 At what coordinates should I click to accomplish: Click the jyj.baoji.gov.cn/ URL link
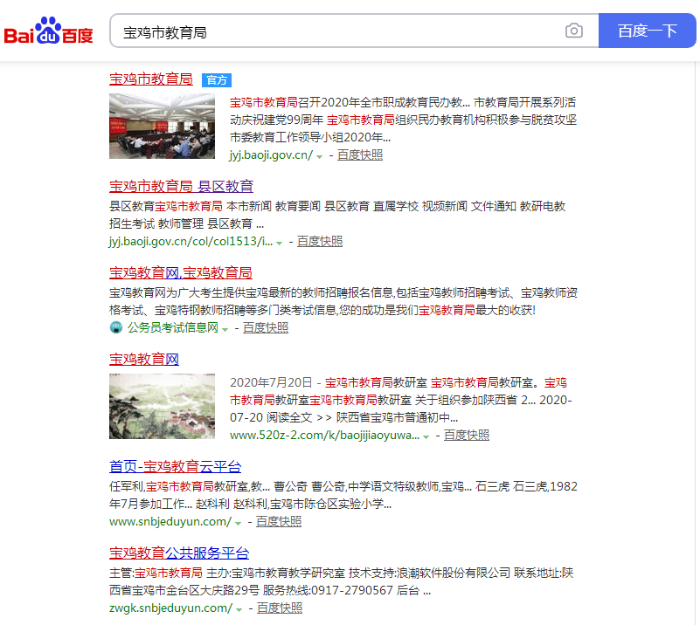[x=271, y=155]
